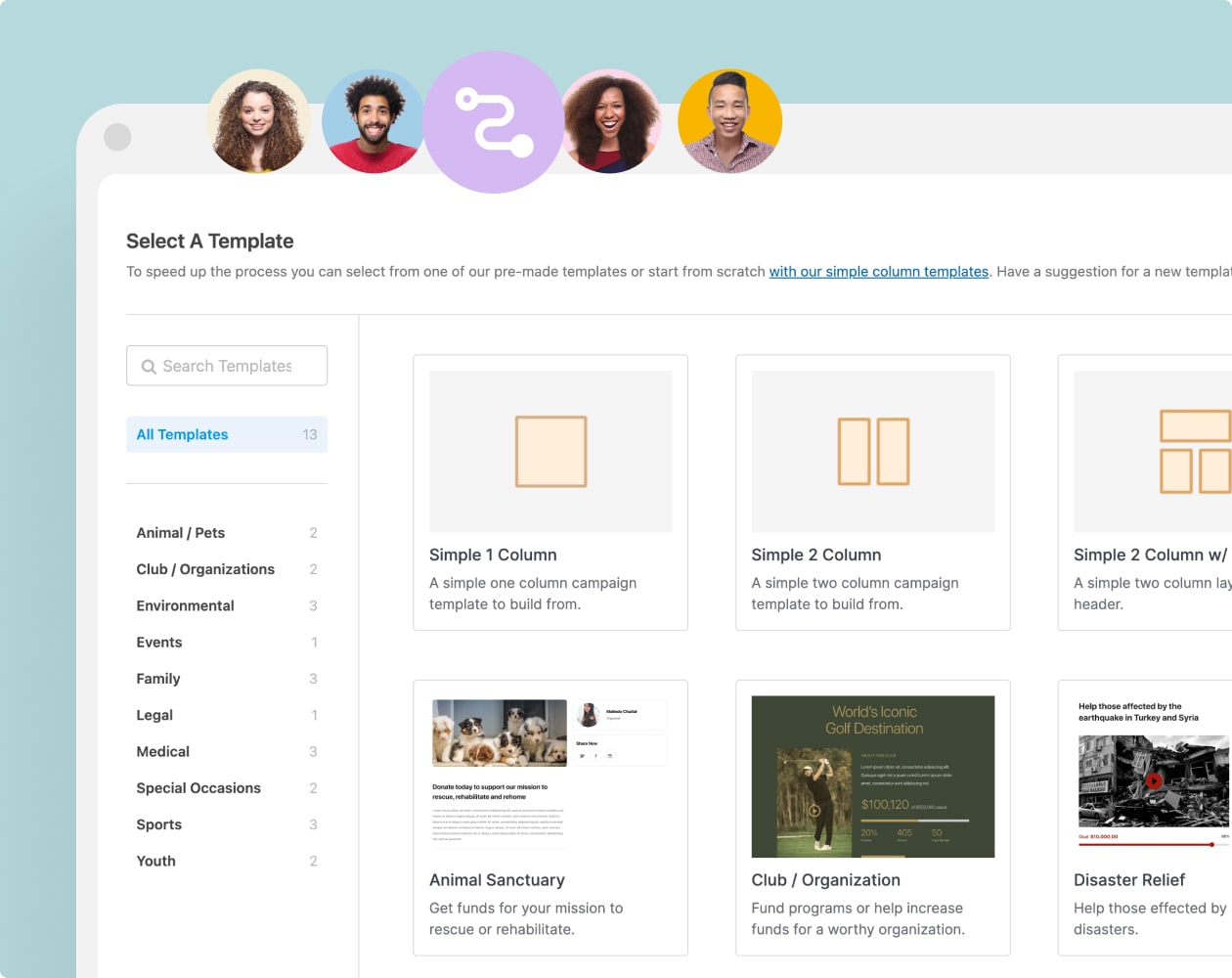Filter by Club / Organizations category
The image size is (1232, 978).
pyautogui.click(x=205, y=569)
